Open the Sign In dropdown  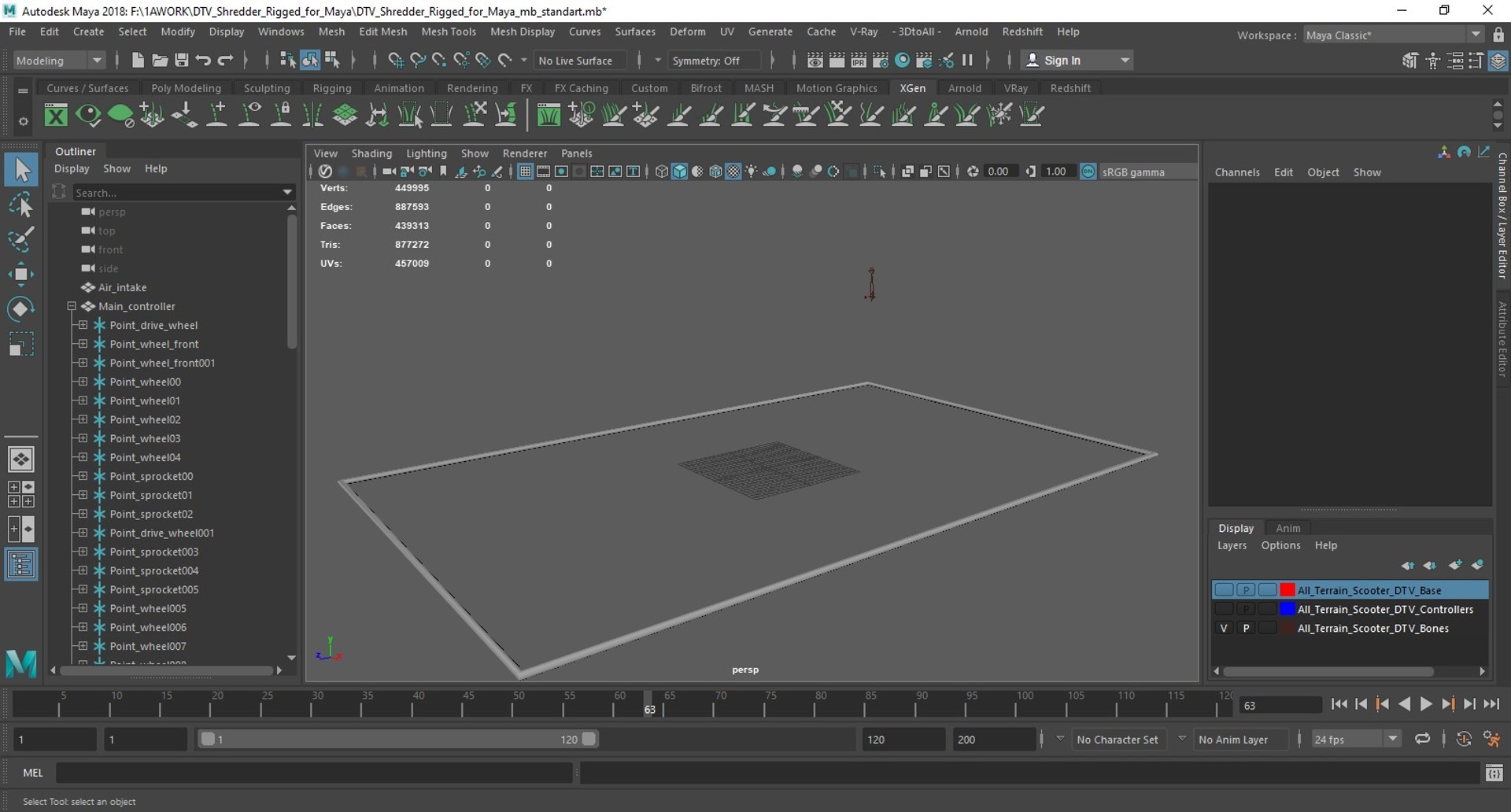[1077, 61]
